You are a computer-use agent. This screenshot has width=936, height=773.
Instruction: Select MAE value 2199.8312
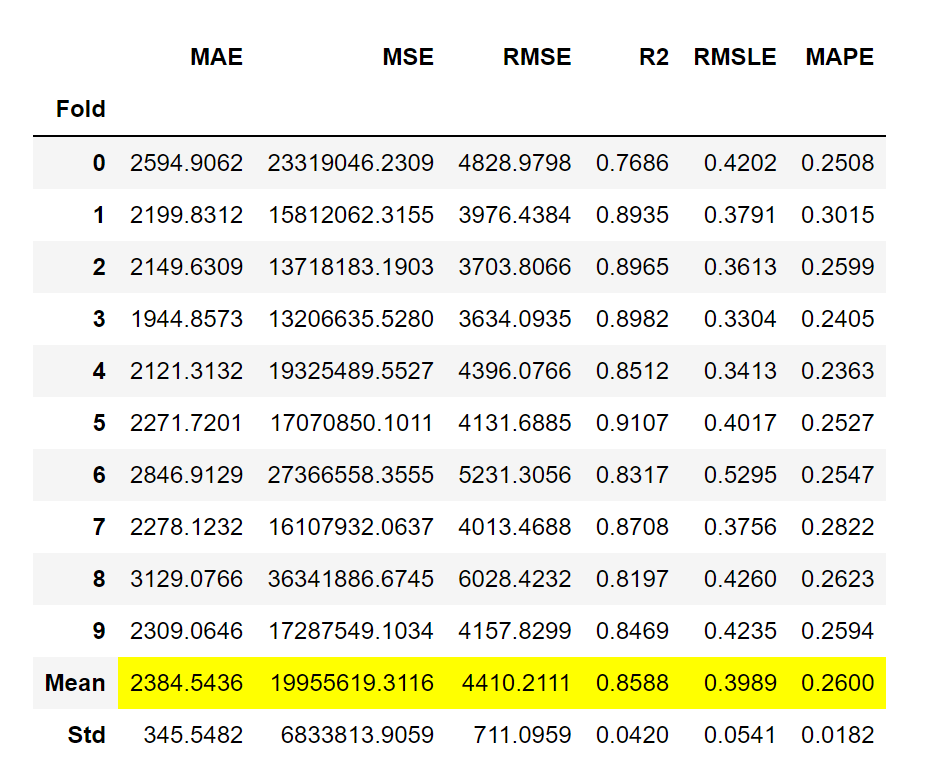[186, 215]
